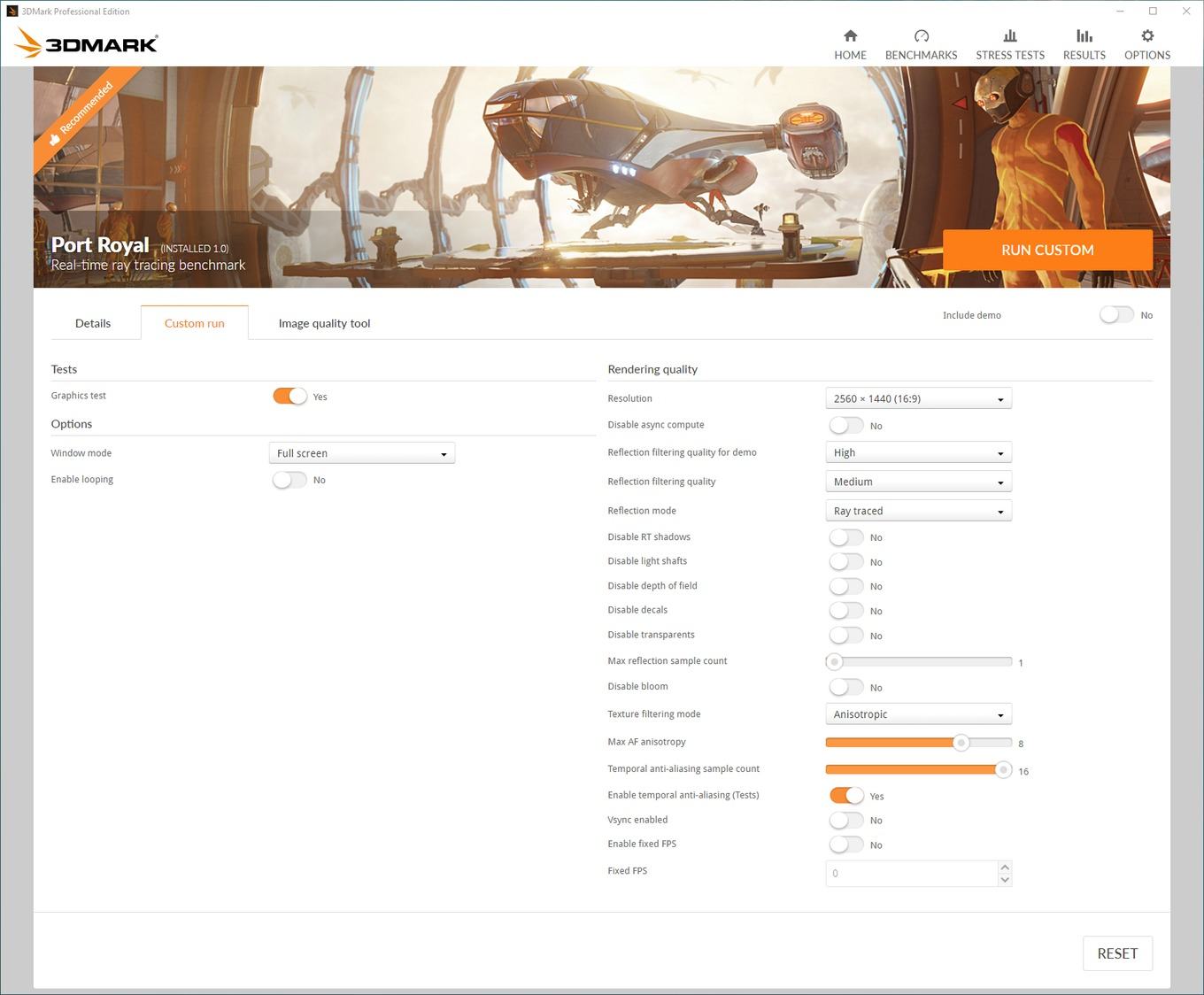Click the RESET button
This screenshot has width=1204, height=995.
[x=1117, y=953]
